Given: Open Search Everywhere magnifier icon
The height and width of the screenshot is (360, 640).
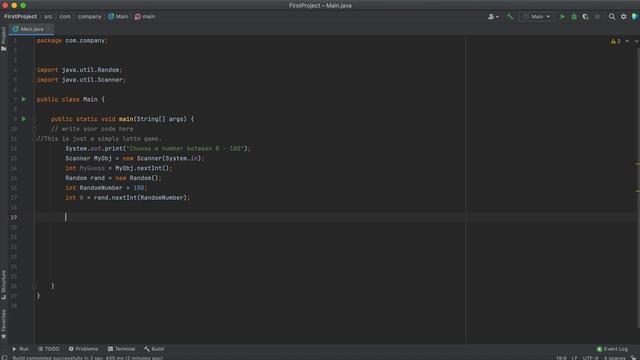Looking at the screenshot, I should click(612, 17).
